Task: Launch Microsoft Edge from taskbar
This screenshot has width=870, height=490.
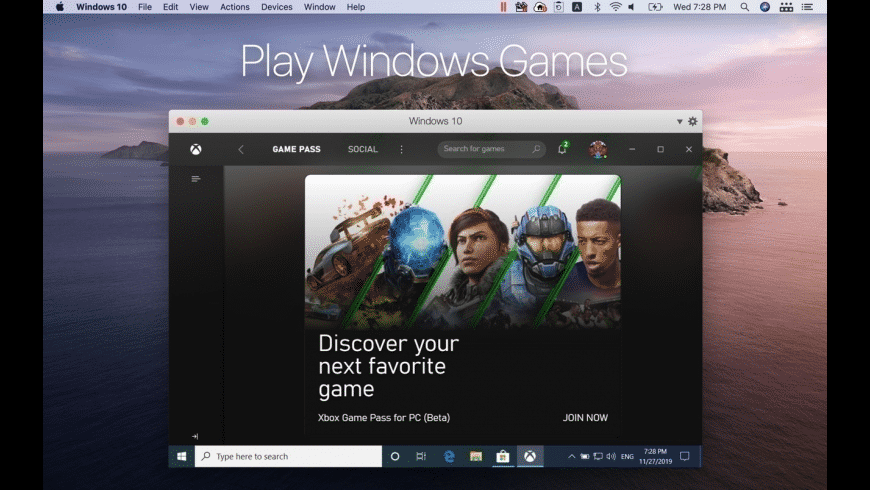Action: (449, 456)
